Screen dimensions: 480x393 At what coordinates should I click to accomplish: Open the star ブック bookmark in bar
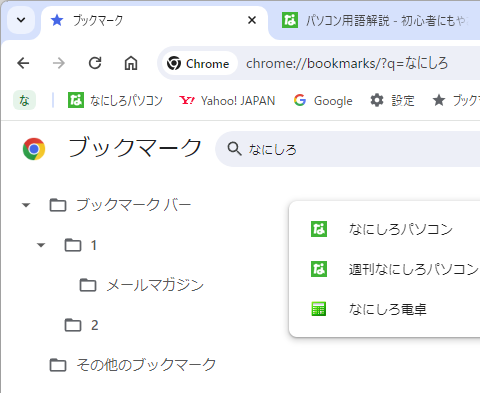456,100
